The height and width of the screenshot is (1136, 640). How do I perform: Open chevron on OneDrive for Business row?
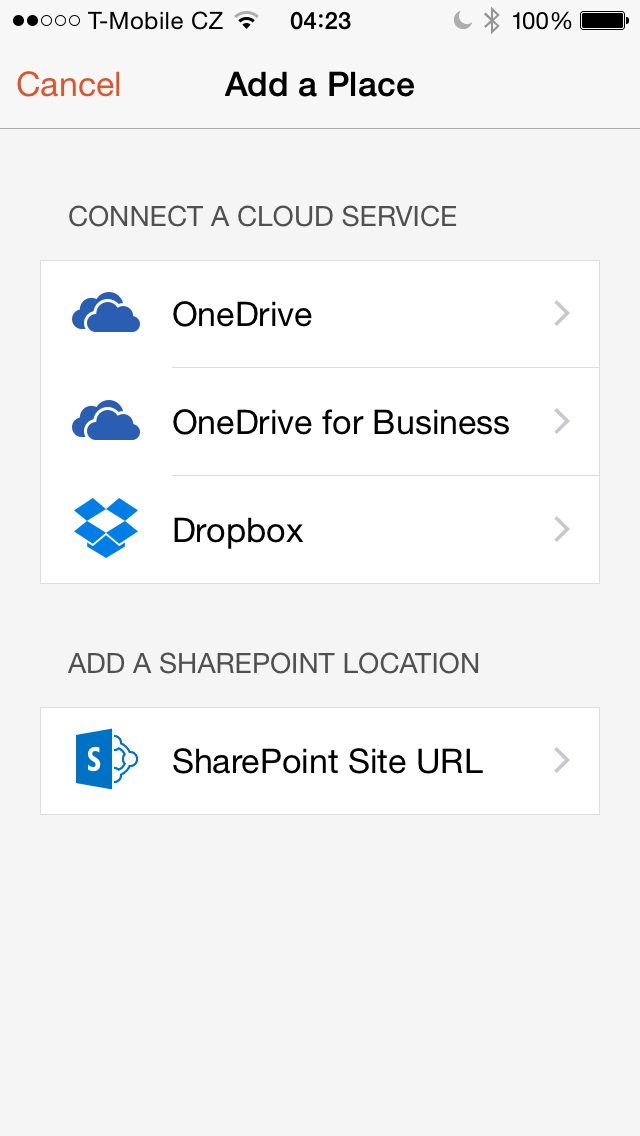point(562,421)
